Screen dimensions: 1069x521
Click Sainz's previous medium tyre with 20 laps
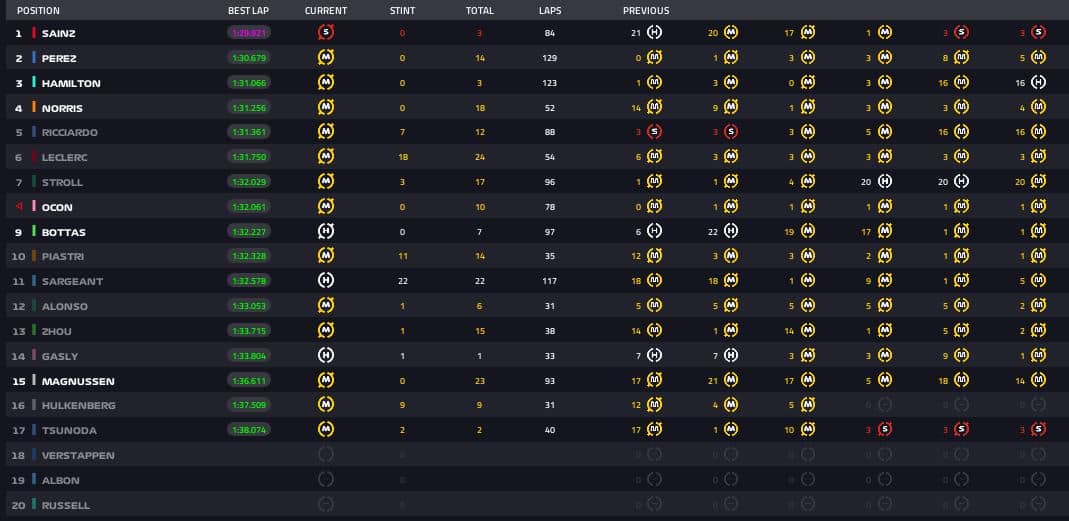pyautogui.click(x=731, y=32)
